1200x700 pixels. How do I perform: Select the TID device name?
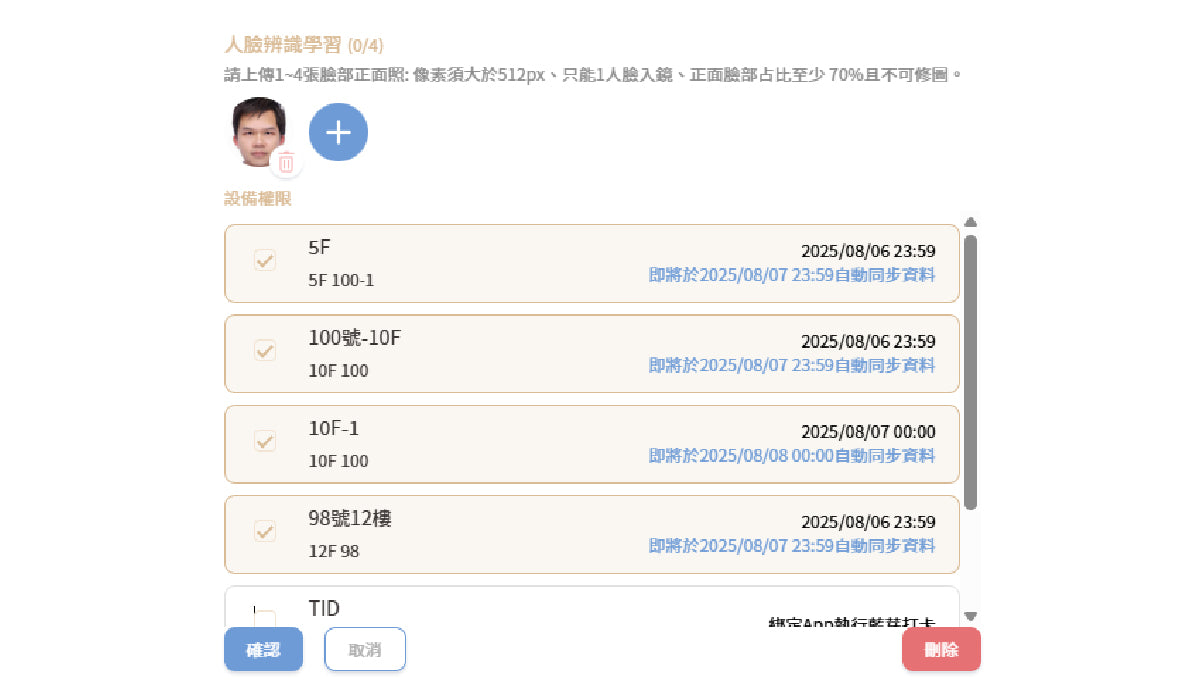[x=324, y=608]
